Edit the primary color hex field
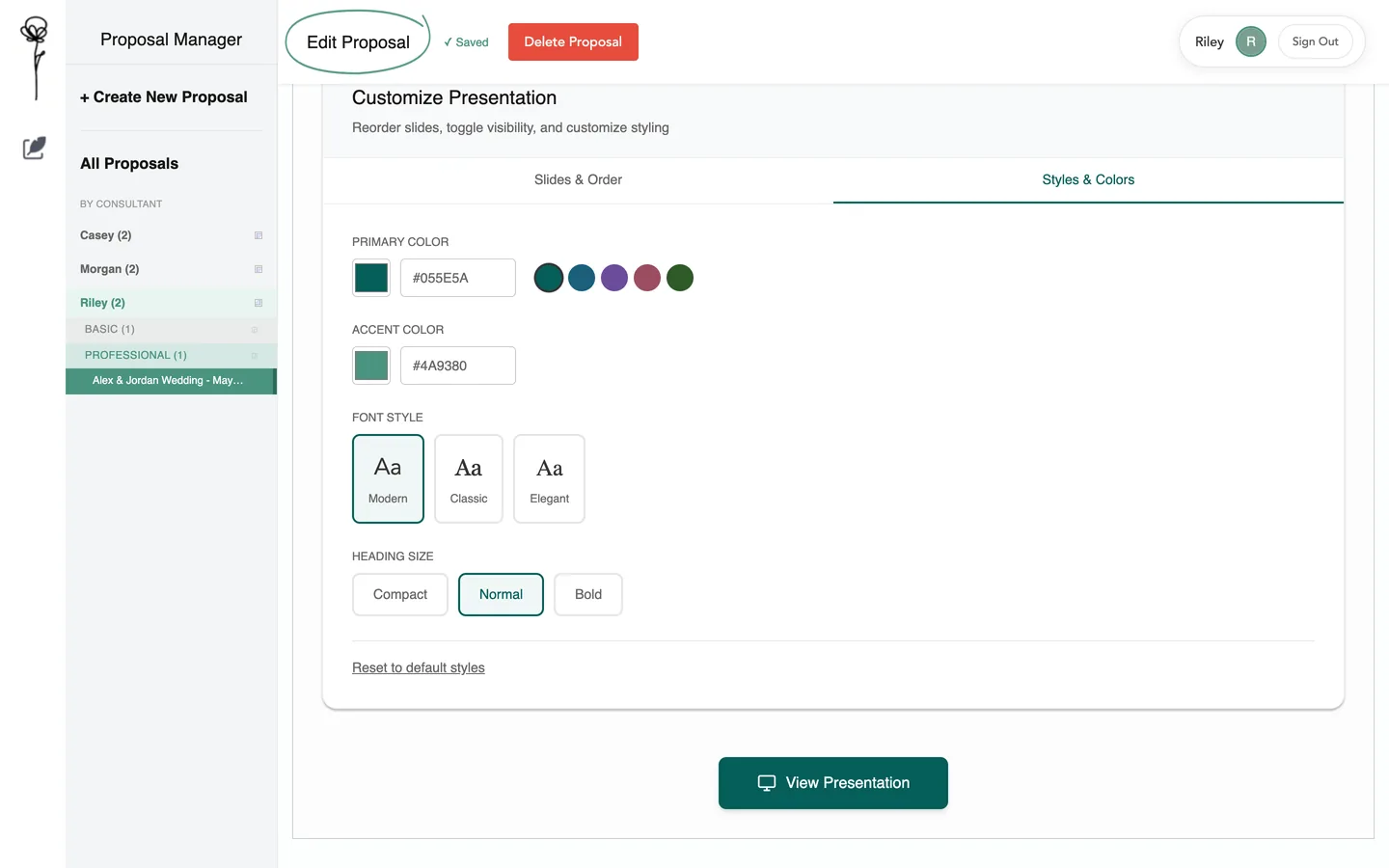 coord(458,278)
